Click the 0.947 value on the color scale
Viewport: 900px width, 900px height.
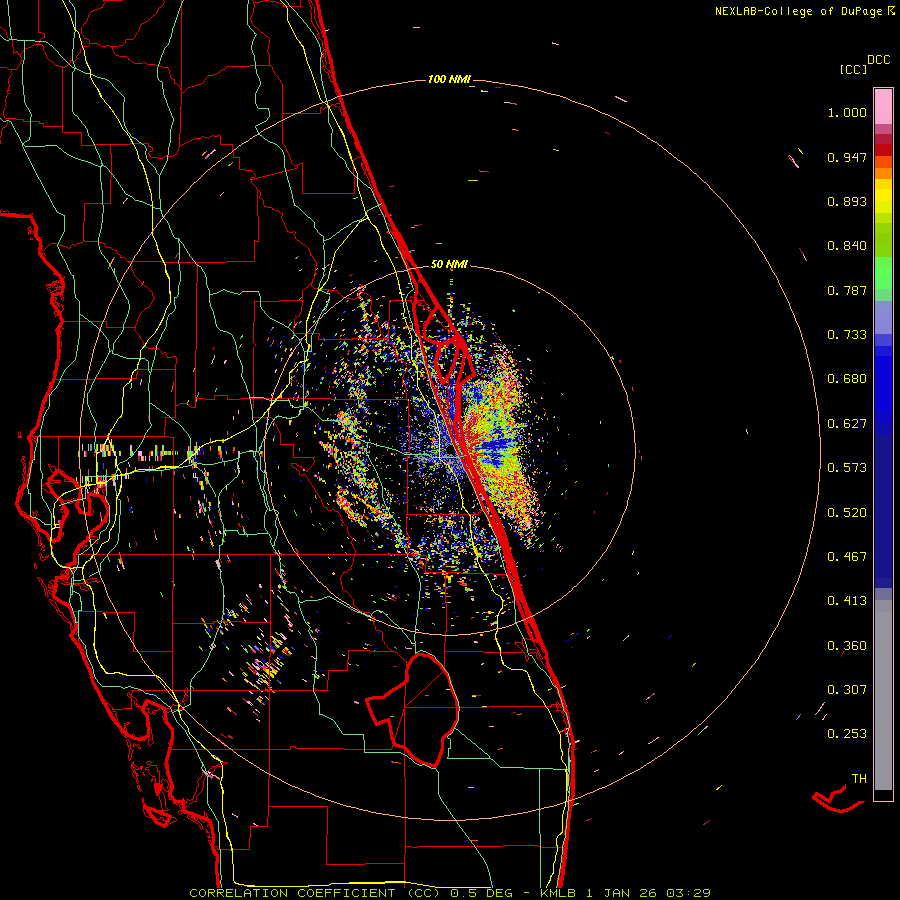coord(847,157)
